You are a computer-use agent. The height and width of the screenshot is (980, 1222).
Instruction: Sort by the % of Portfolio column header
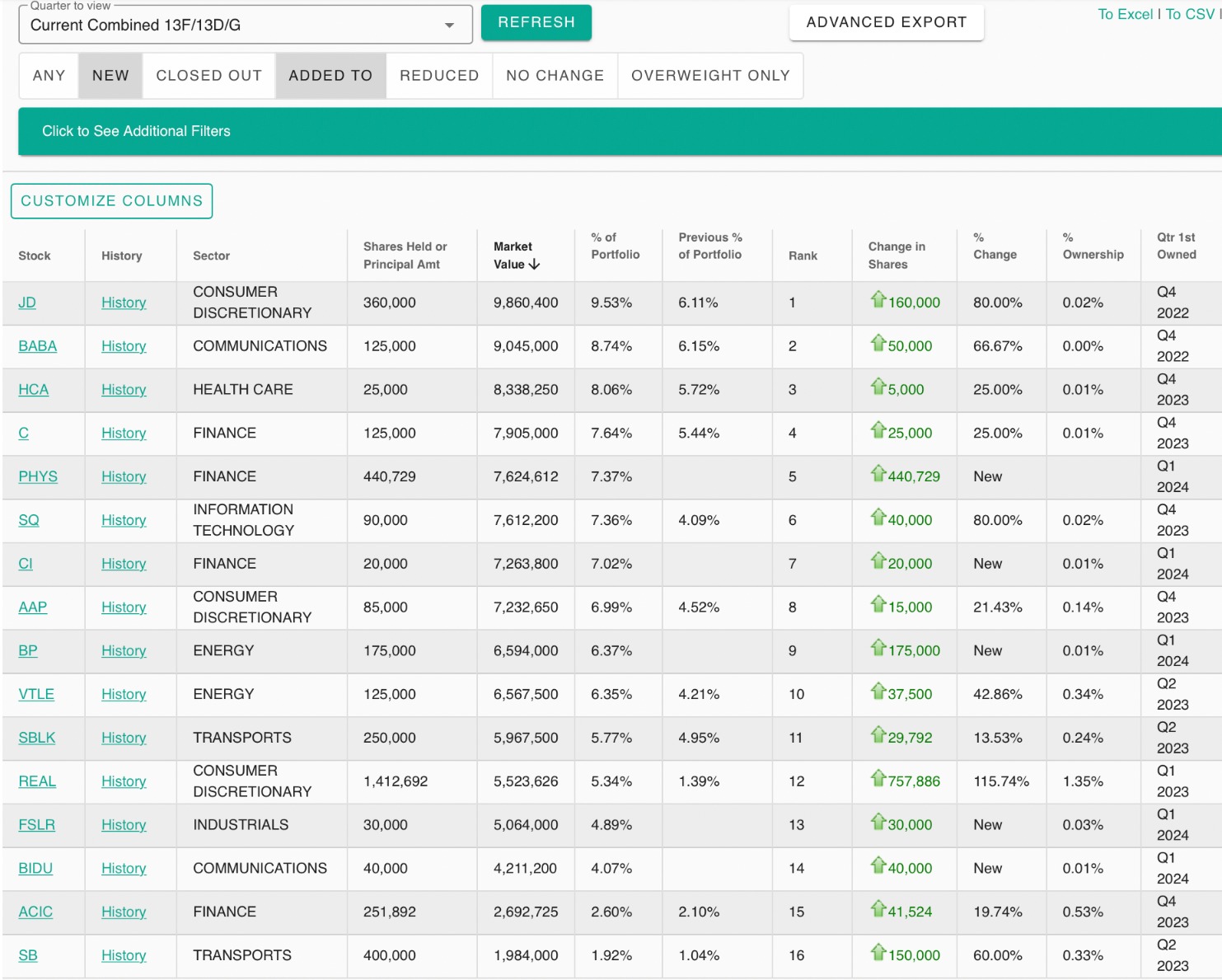pos(615,246)
